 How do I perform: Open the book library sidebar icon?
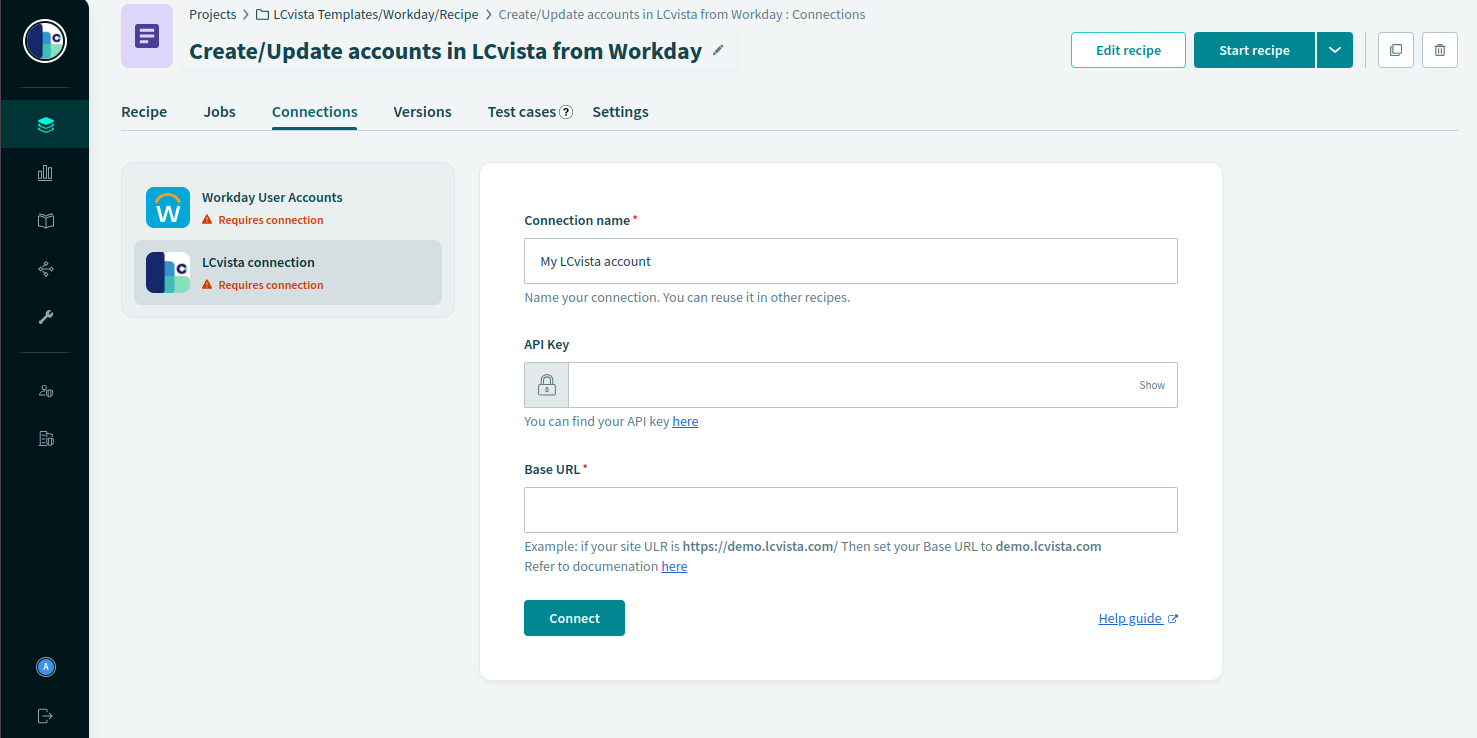[x=45, y=221]
